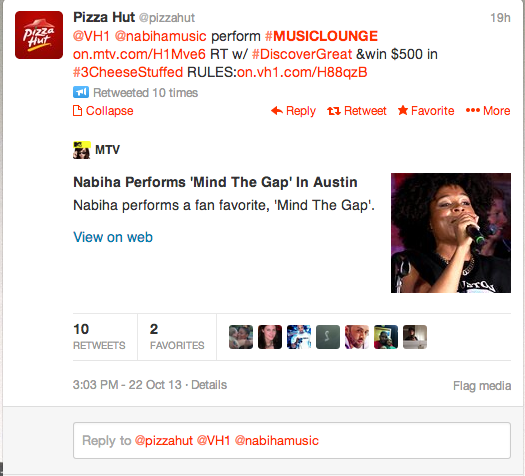Click the small MTV avatar icon

click(x=82, y=150)
